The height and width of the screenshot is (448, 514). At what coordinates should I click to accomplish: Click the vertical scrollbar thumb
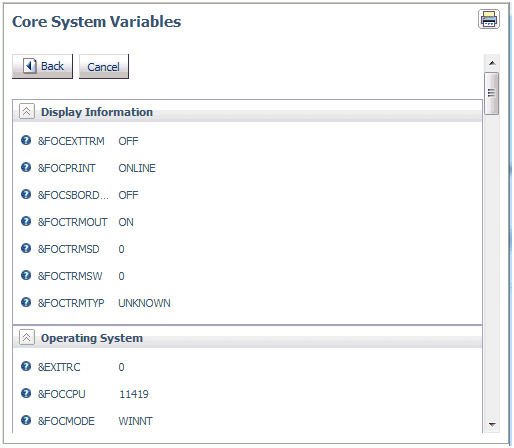tap(492, 93)
